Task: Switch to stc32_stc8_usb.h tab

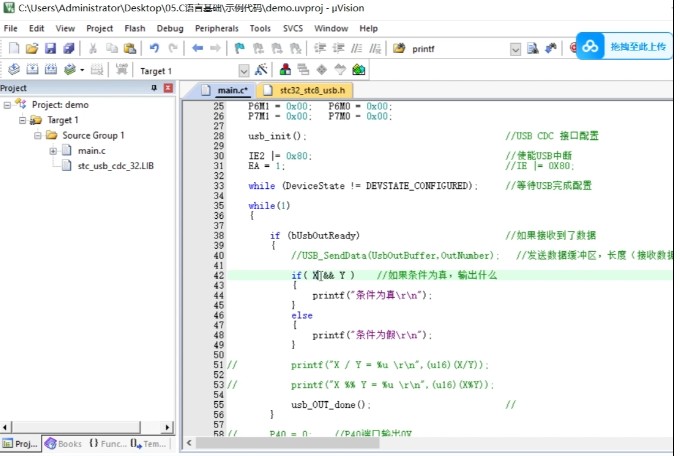Action: click(304, 90)
